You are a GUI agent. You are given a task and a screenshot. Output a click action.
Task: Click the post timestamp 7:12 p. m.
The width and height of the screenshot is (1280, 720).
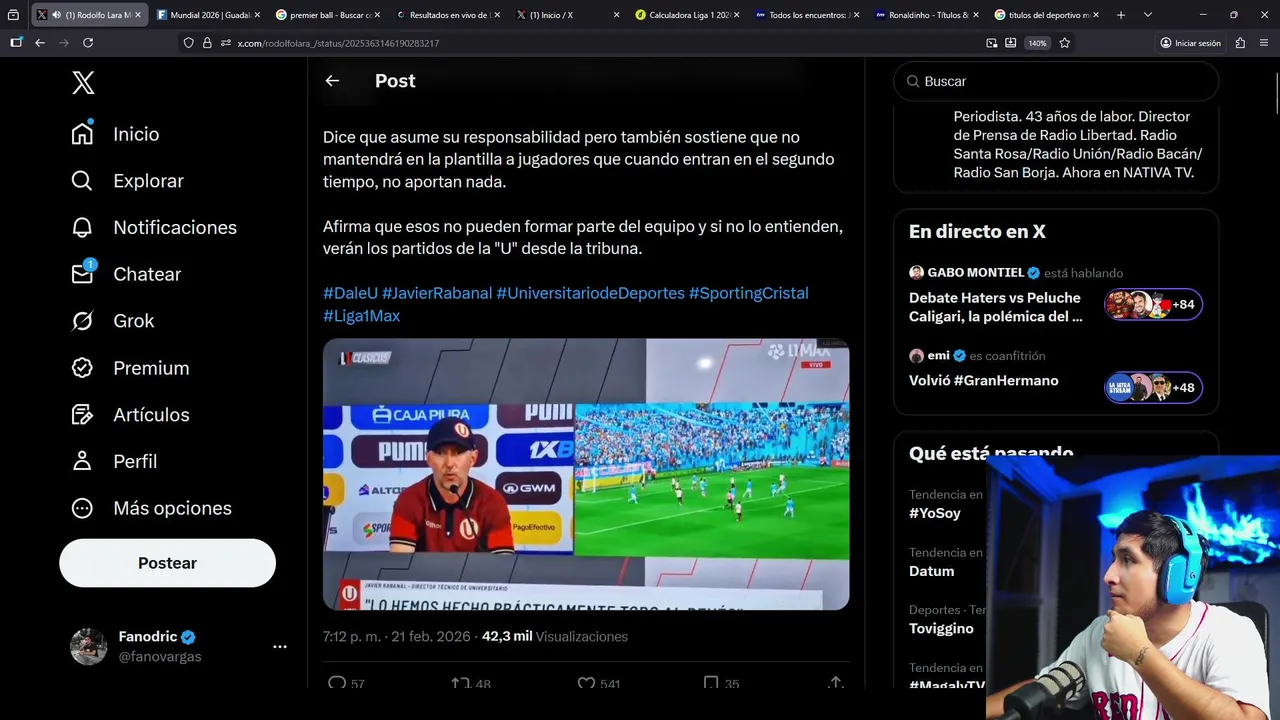(351, 636)
